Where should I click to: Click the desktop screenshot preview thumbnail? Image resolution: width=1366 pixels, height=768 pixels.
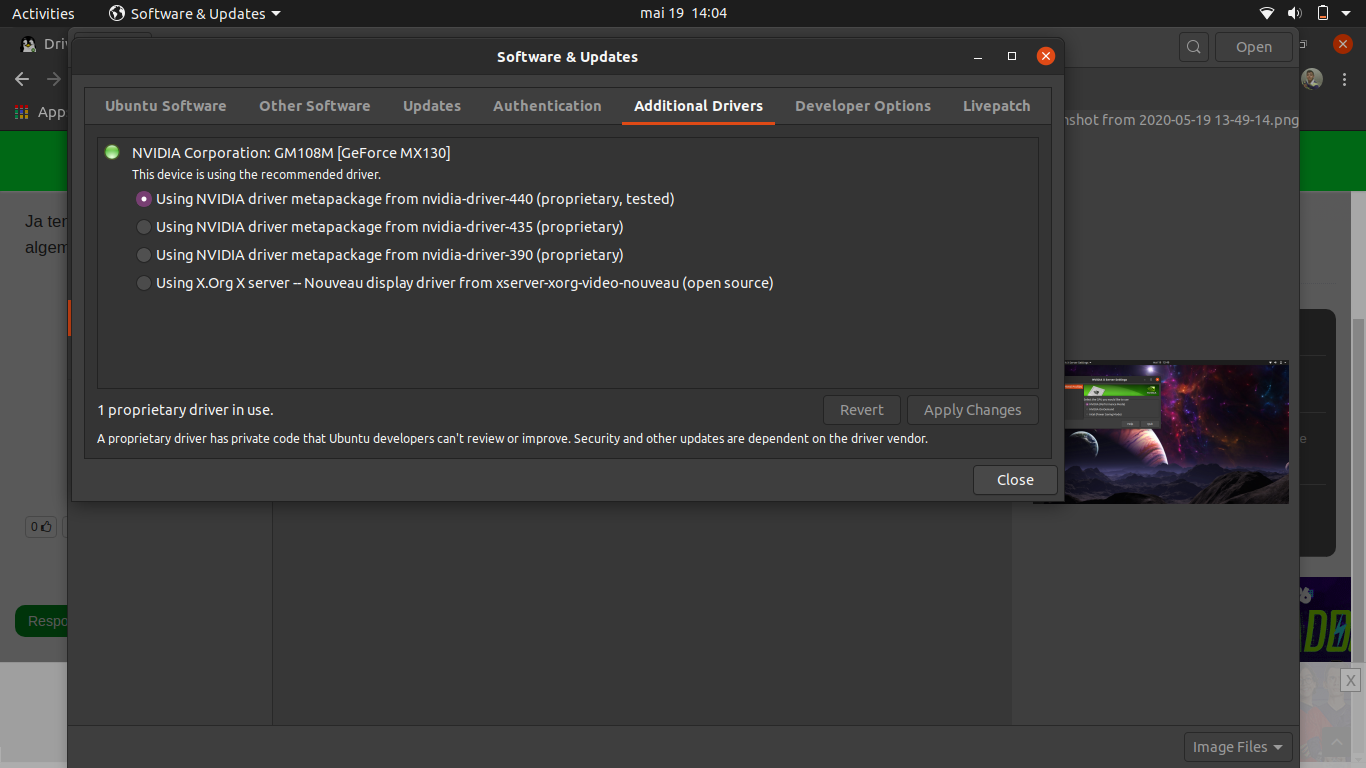click(1177, 431)
